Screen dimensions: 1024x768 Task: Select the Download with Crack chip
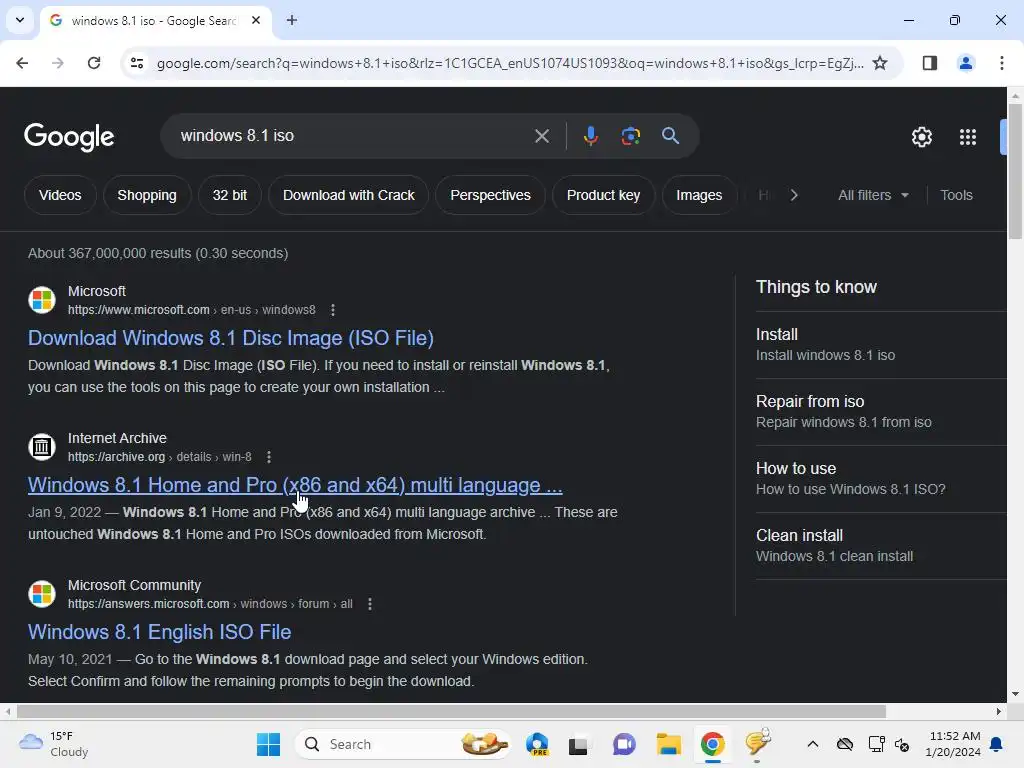coord(349,195)
